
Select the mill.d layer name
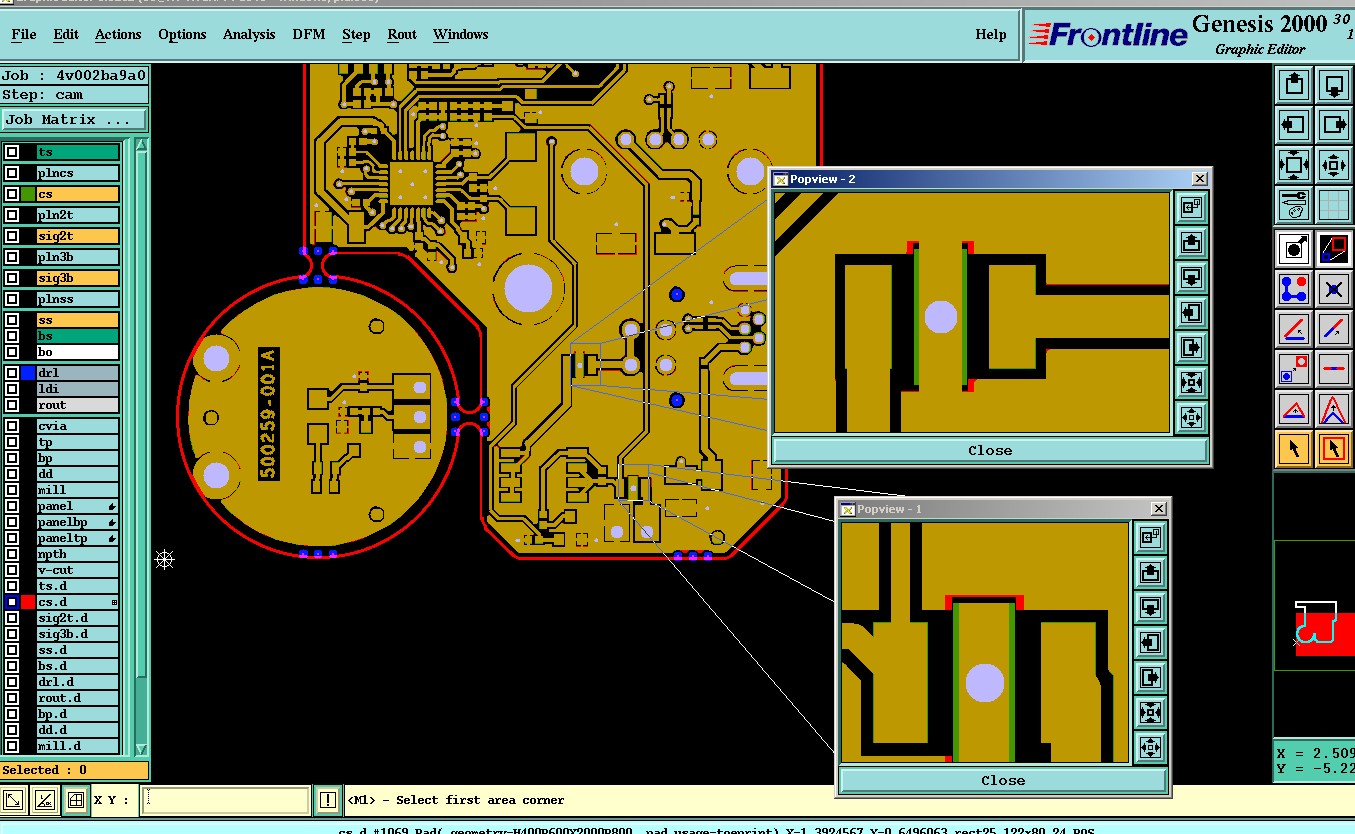coord(78,746)
